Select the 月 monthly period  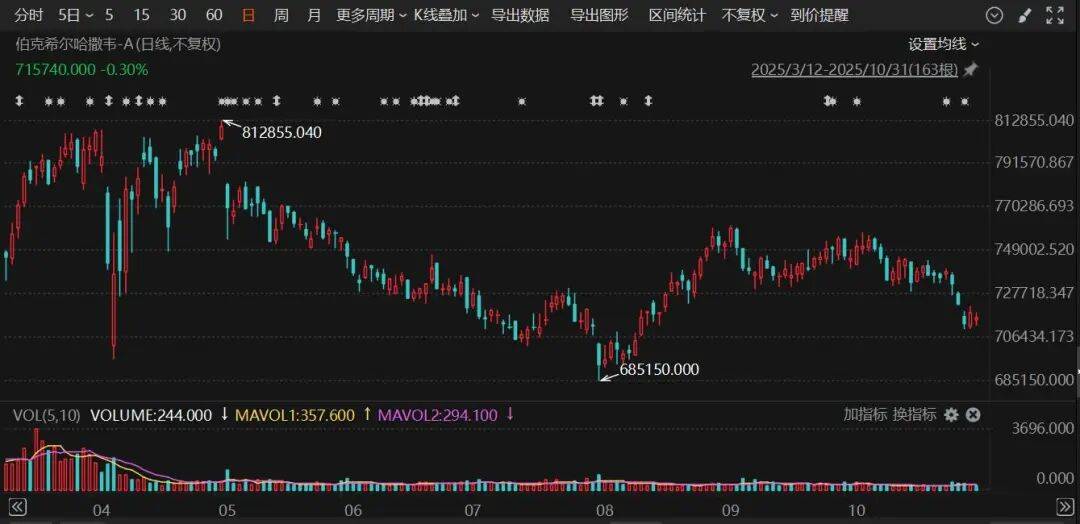pos(314,15)
